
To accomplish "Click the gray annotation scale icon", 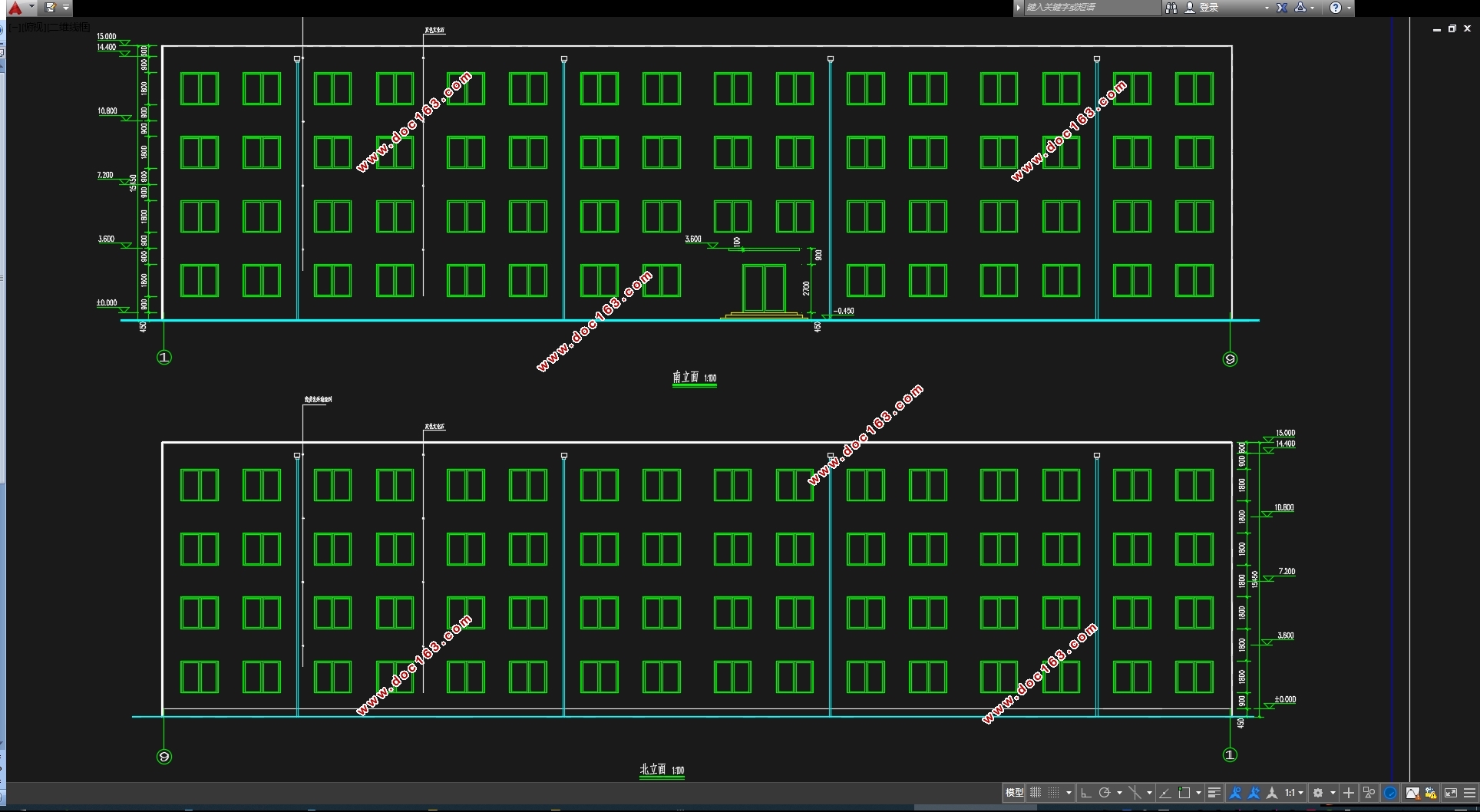I will [1272, 793].
